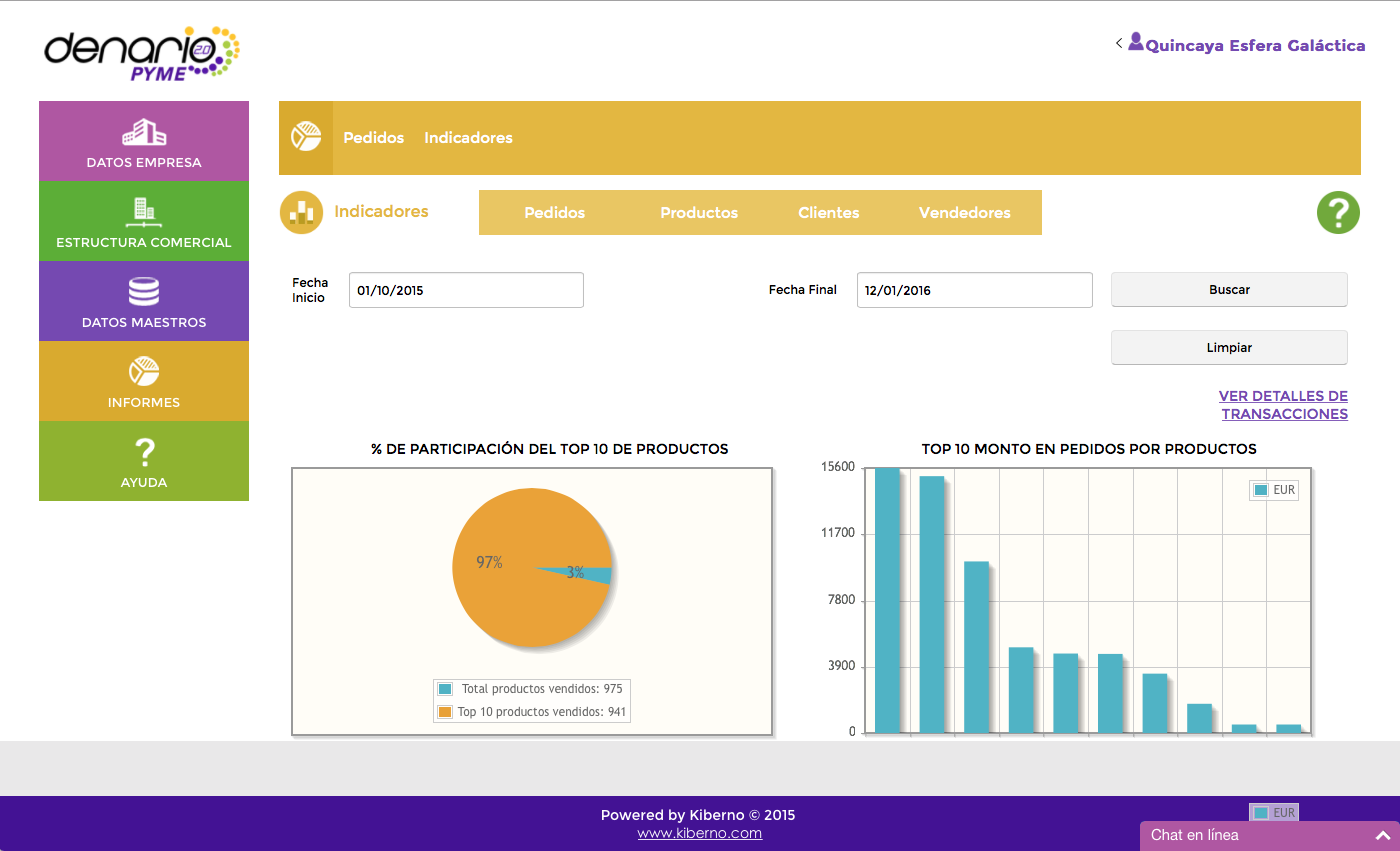Select the Estructura Comercial building icon
Screen dimensions: 1400x851
click(x=143, y=212)
